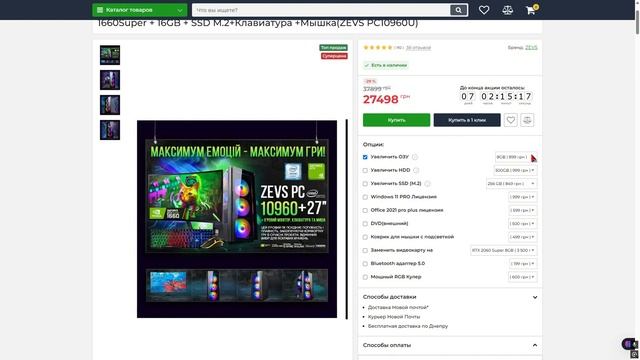640x360 pixels.
Task: Enable Bluetooth адаптер 5.0 option
Action: pyautogui.click(x=365, y=264)
